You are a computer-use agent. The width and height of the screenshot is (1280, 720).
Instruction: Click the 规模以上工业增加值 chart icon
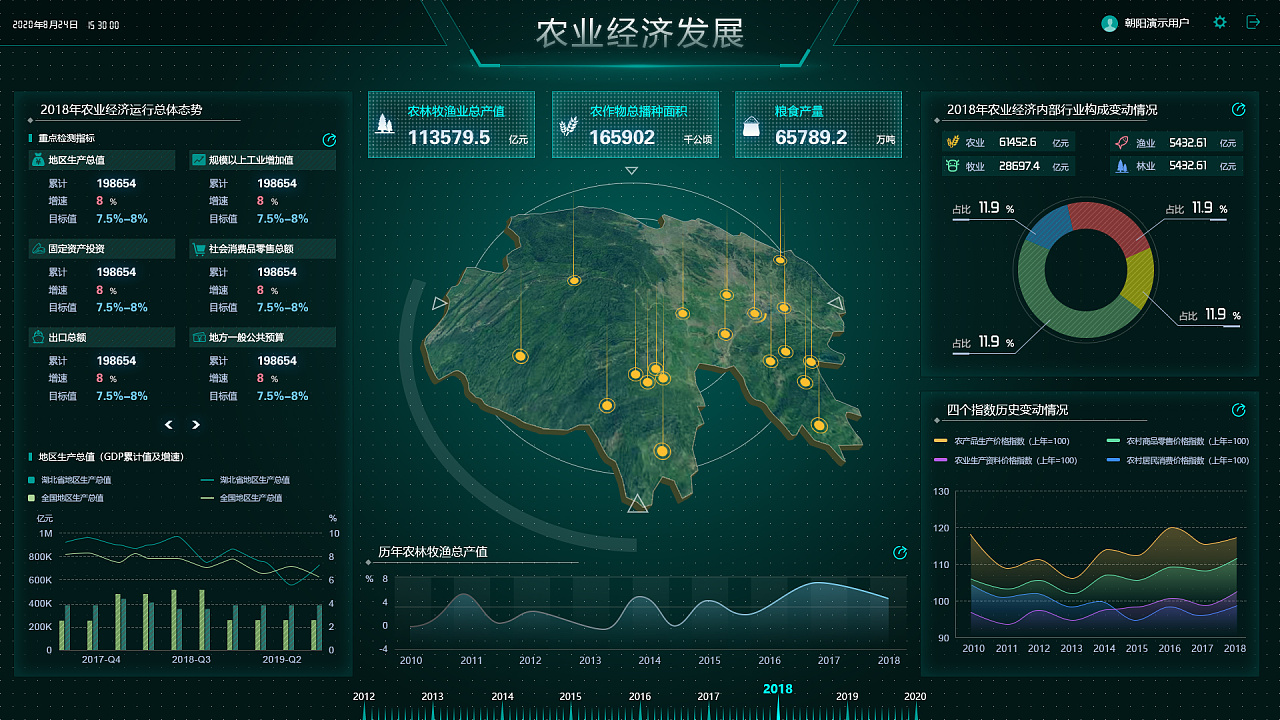[x=198, y=160]
